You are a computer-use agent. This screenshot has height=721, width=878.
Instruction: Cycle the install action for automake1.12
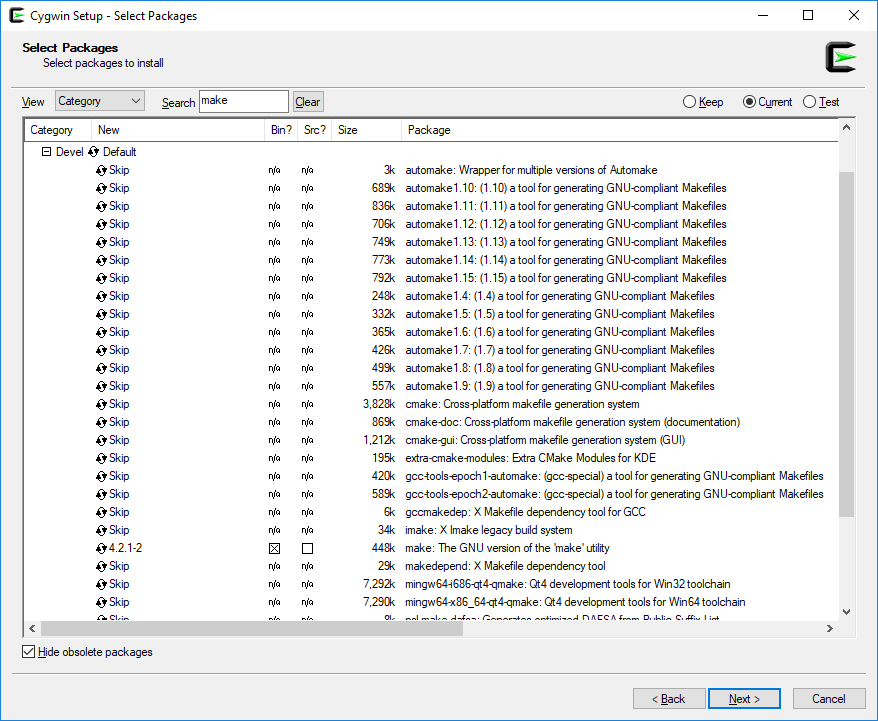(x=101, y=224)
